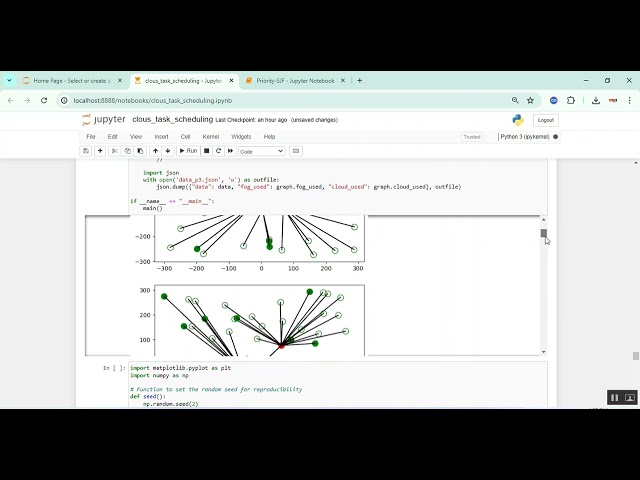Click the Jupyter logo

pos(104,120)
